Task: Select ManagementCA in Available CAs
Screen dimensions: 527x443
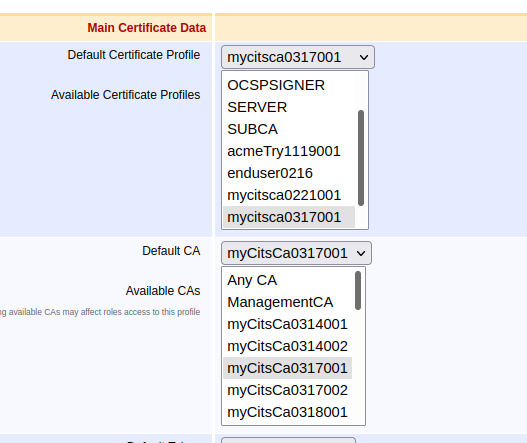Action: 287,302
